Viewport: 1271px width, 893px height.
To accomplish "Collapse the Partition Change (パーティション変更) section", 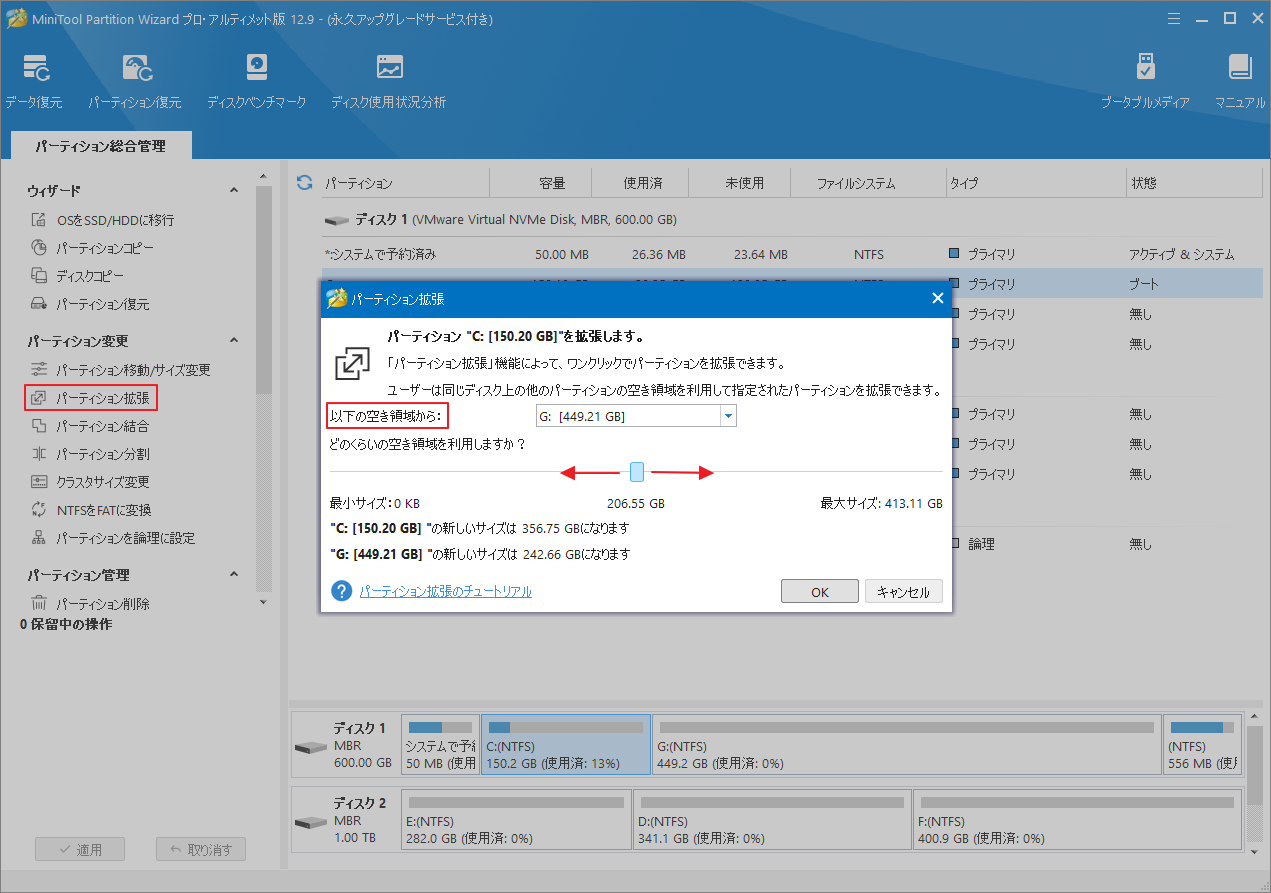I will tap(234, 340).
